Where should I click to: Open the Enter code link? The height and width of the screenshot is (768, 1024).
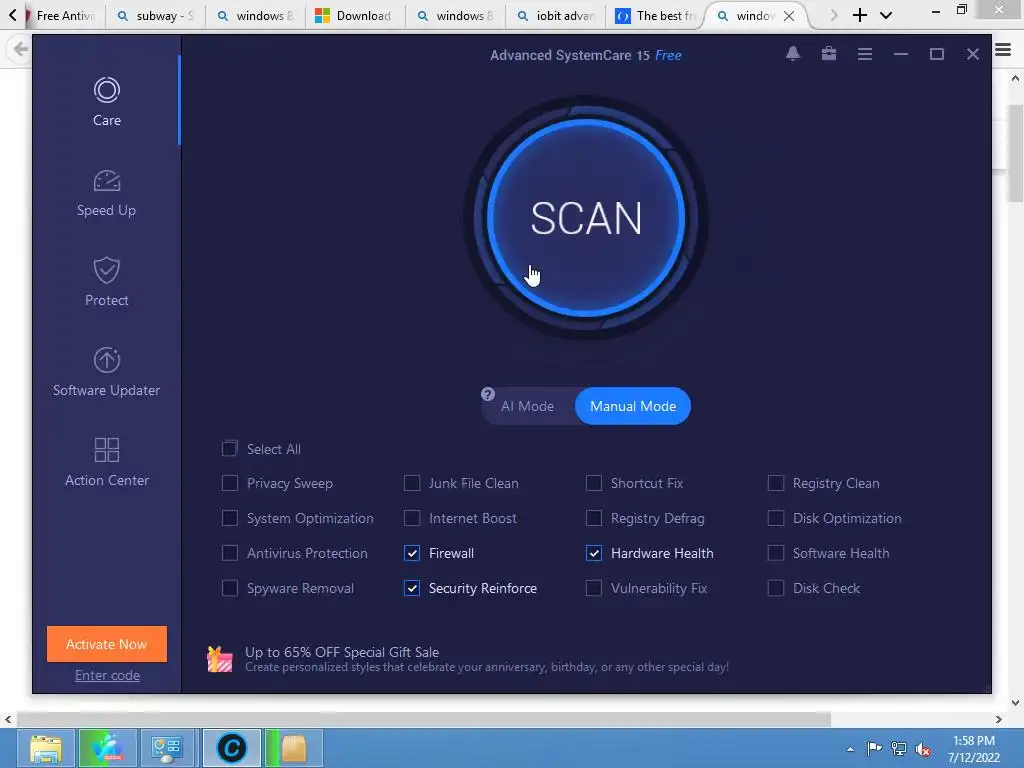[107, 675]
